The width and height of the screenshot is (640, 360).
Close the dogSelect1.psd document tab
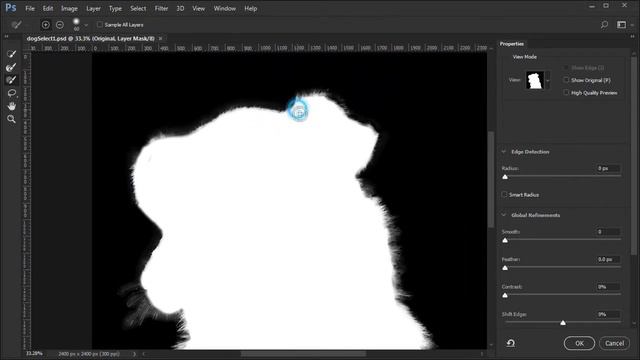[x=161, y=38]
